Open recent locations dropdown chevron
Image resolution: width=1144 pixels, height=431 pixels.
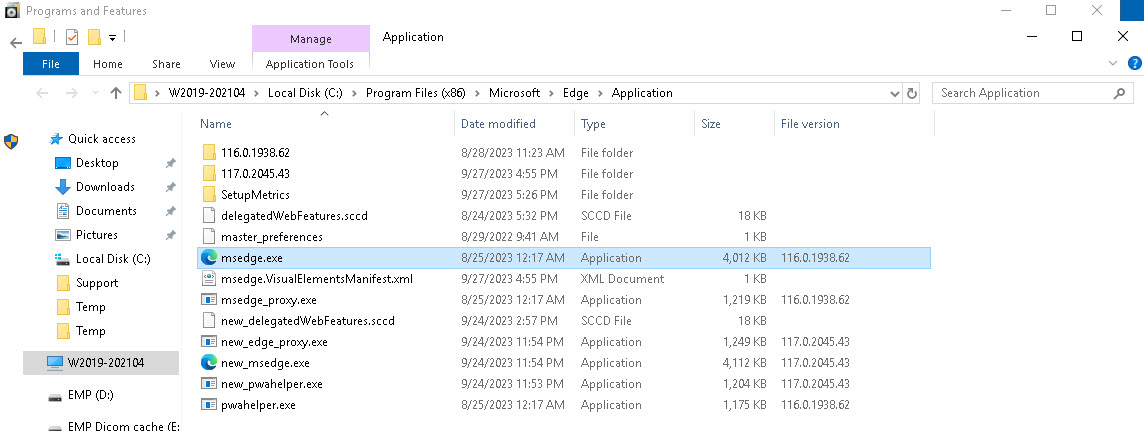pyautogui.click(x=94, y=93)
